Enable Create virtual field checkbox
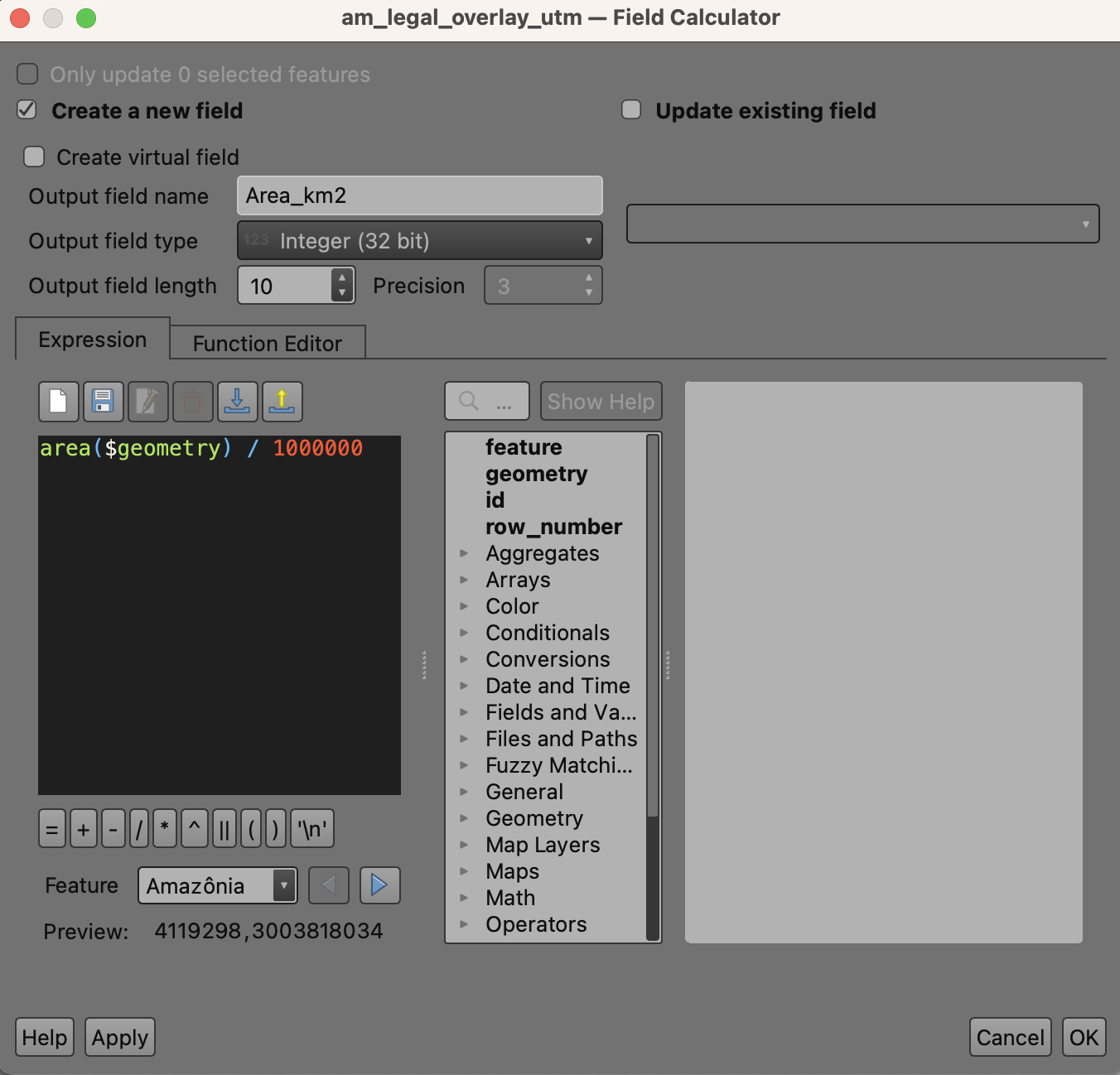The height and width of the screenshot is (1075, 1120). tap(34, 157)
